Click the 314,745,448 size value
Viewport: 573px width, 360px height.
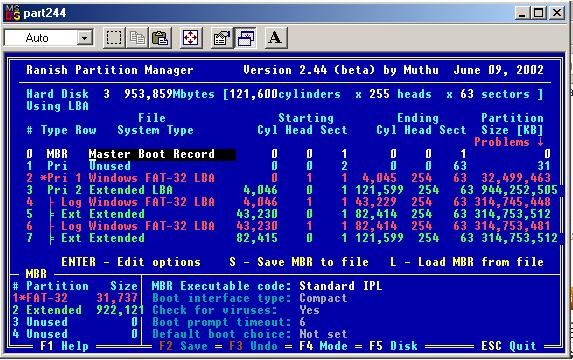click(x=512, y=202)
